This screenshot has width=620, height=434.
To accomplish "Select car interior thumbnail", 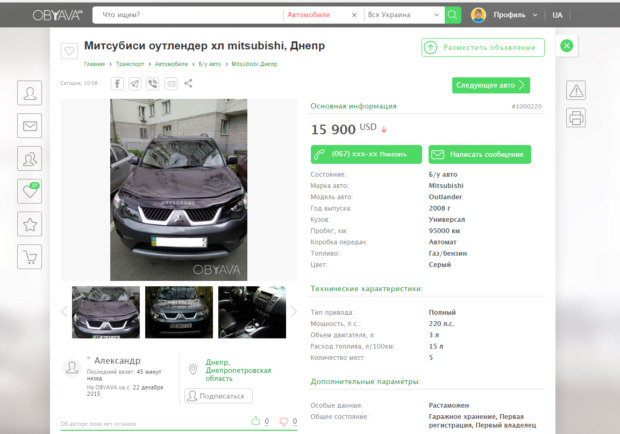I will 252,312.
